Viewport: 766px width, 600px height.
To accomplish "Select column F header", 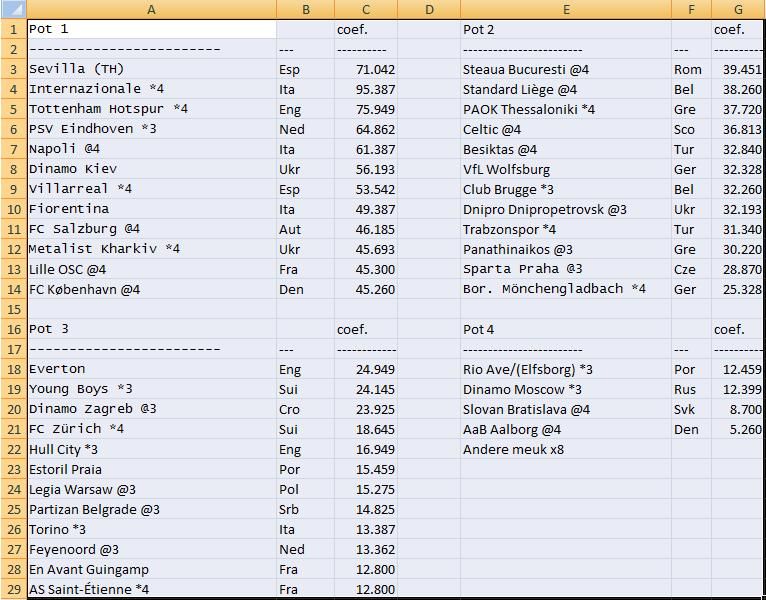I will (x=691, y=9).
